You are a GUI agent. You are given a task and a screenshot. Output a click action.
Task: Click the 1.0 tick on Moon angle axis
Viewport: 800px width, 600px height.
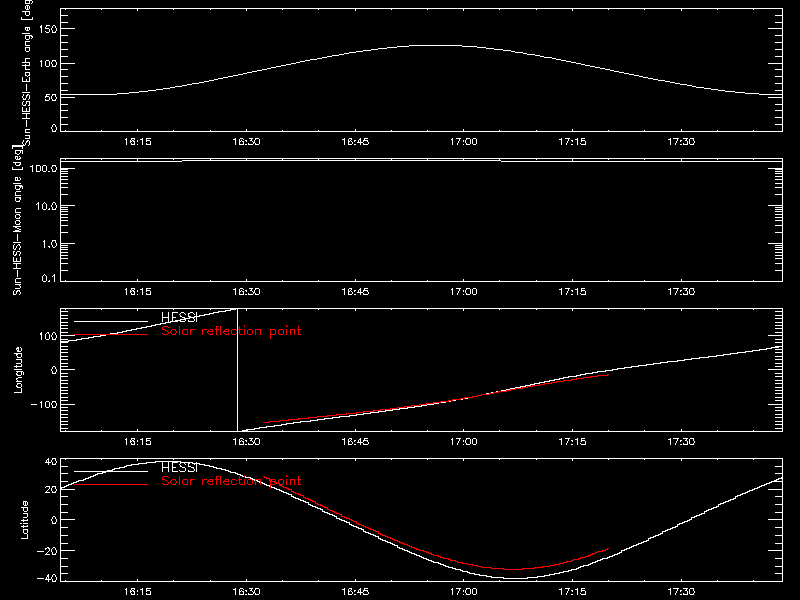tap(49, 244)
